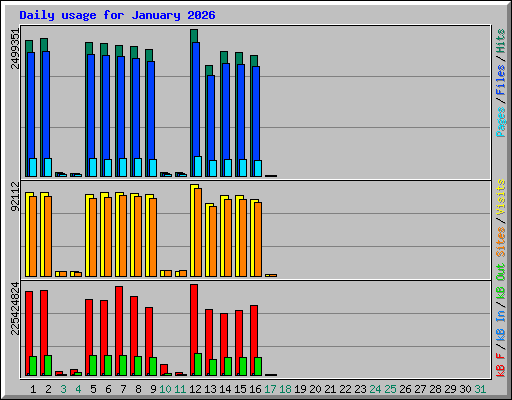Image resolution: width=512 pixels, height=400 pixels.
Task: Click day 30 on the x-axis
Action: pyautogui.click(x=465, y=389)
